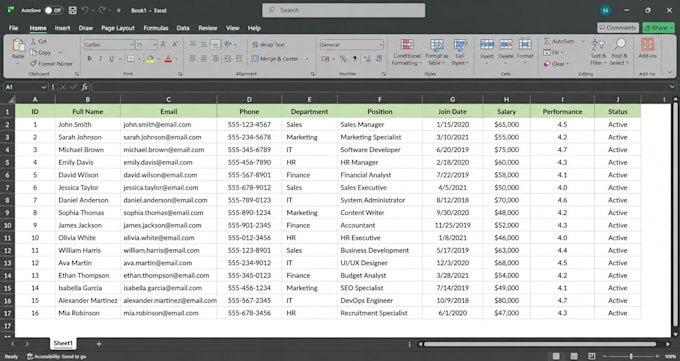This screenshot has width=680, height=361.
Task: Open the Font Color dropdown arrow
Action: point(177,59)
